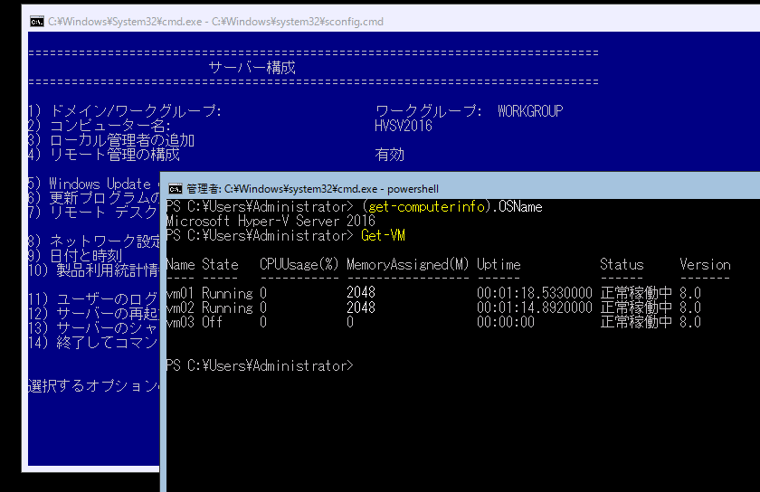Click the computer name HVSV2016
The height and width of the screenshot is (492, 760).
403,126
